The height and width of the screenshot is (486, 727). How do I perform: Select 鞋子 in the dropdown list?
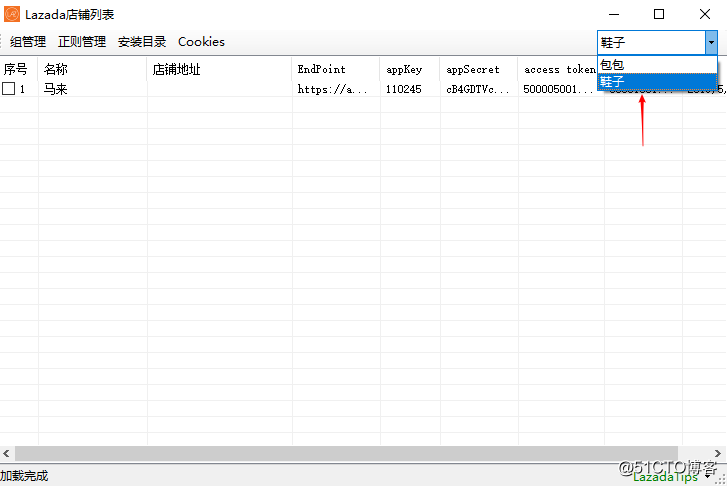coord(657,82)
